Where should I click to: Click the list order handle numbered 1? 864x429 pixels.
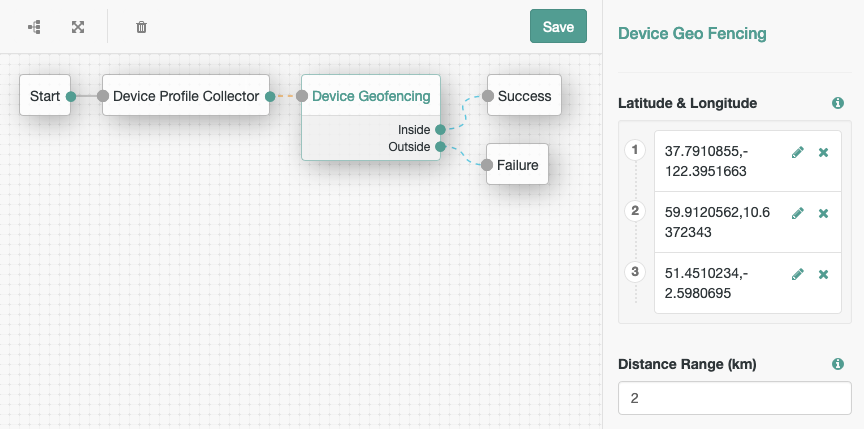pos(635,150)
